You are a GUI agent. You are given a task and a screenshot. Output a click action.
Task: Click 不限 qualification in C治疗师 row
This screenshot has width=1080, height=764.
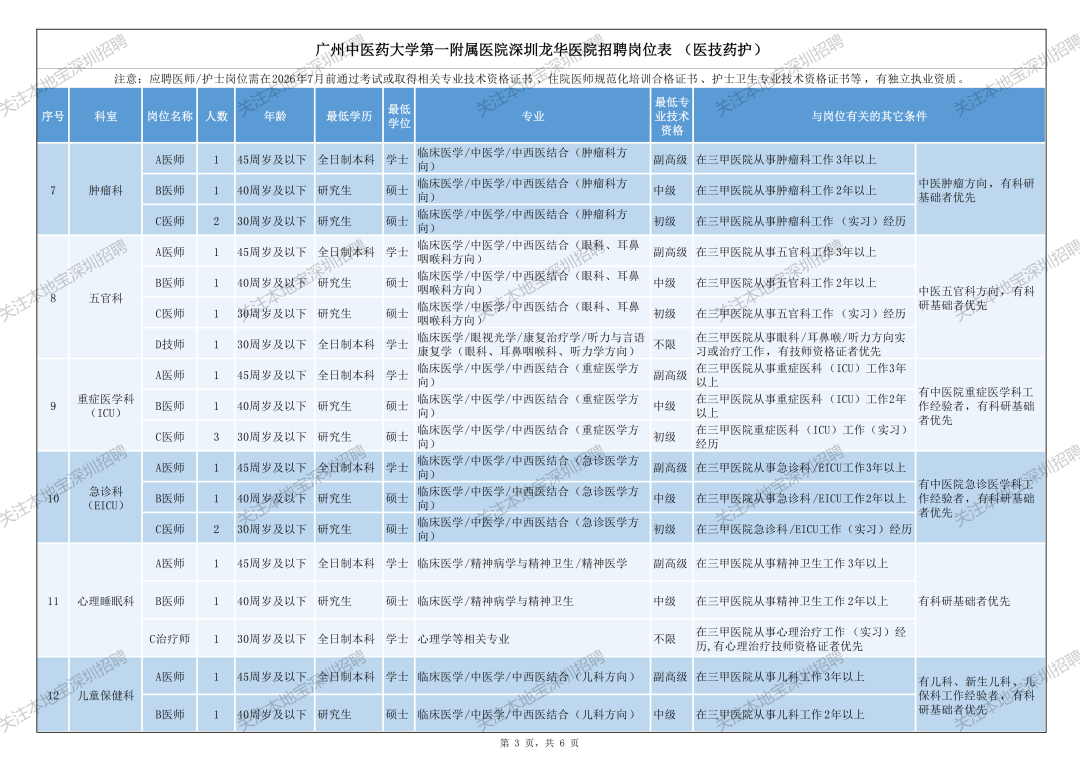pos(672,639)
